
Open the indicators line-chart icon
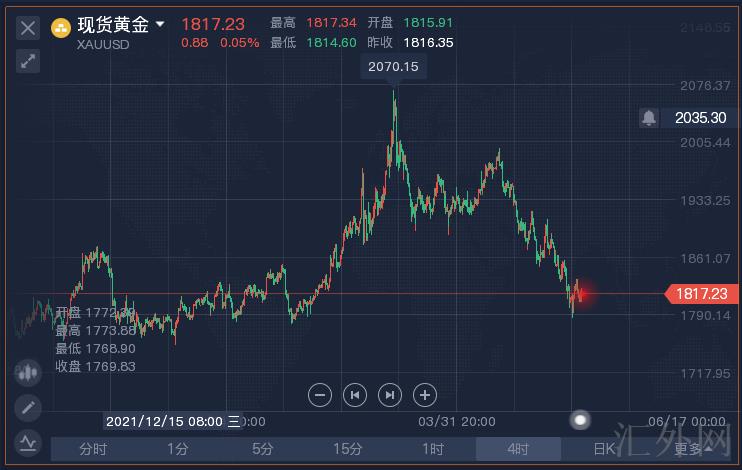(27, 441)
